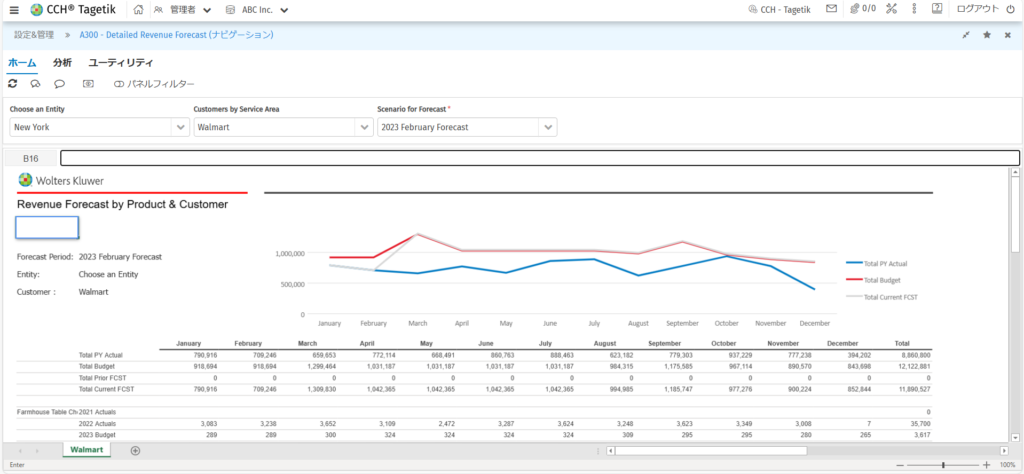This screenshot has height=474, width=1024.
Task: Click the formula bar input field
Action: point(539,158)
